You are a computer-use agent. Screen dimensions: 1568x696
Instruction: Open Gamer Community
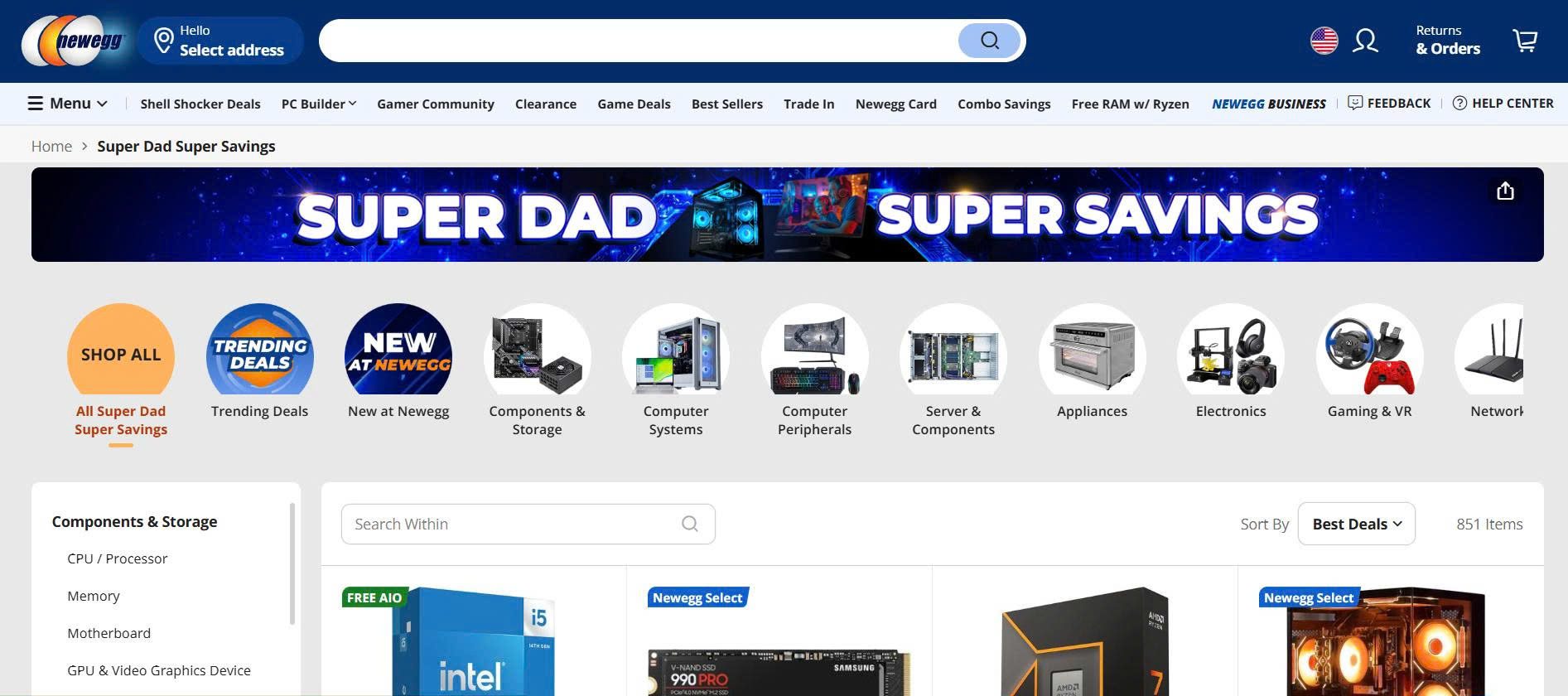436,104
